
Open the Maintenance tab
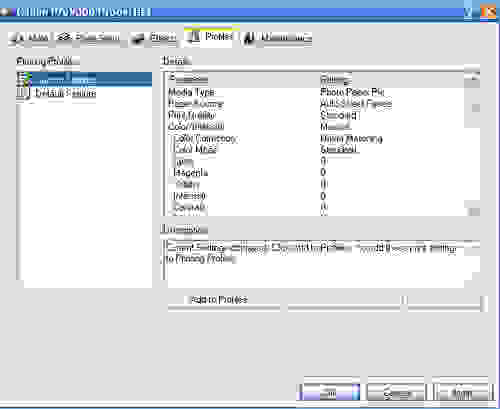pos(277,38)
